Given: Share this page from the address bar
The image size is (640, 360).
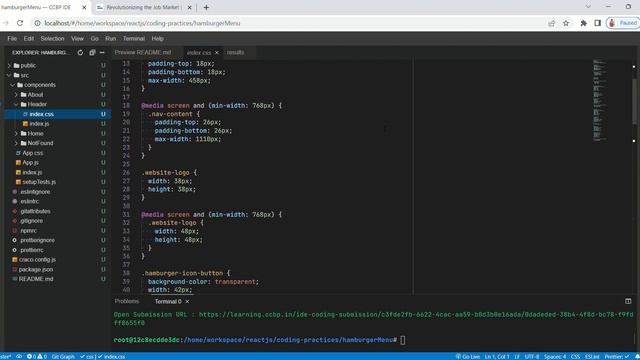Looking at the screenshot, I should 552,23.
